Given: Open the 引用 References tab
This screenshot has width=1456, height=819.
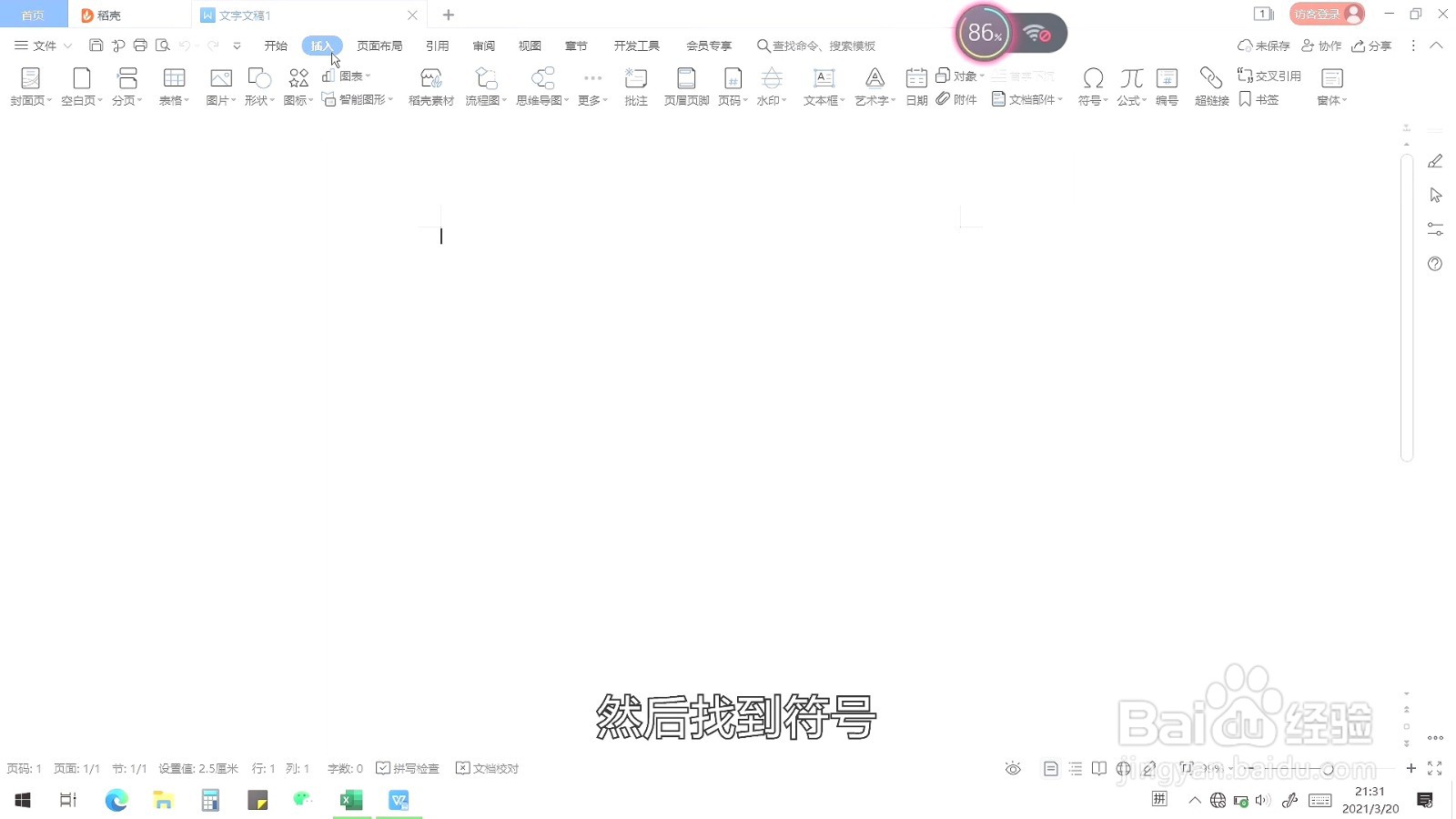Looking at the screenshot, I should pos(438,45).
